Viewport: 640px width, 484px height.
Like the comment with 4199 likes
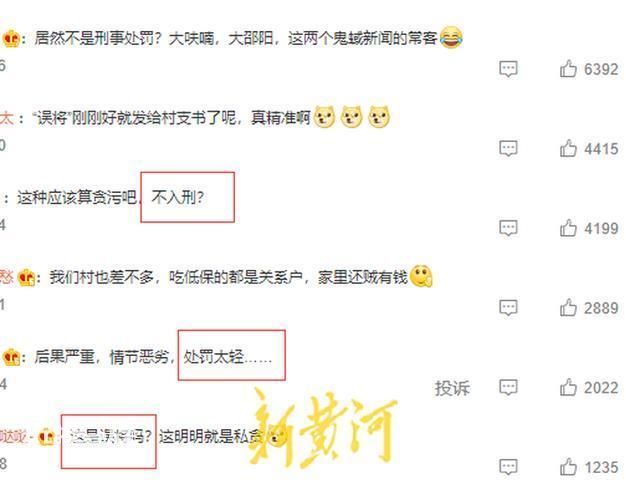point(568,228)
